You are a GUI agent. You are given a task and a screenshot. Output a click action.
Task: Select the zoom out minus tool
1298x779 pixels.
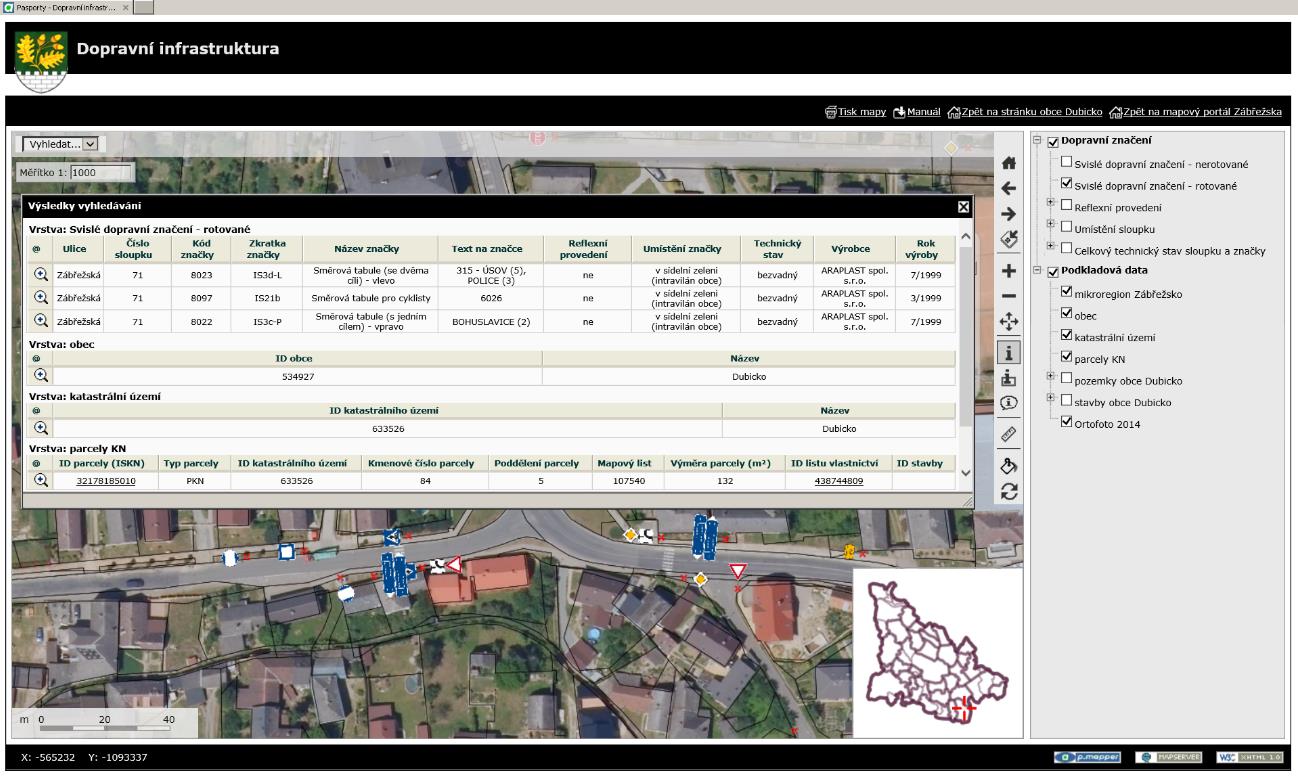[1009, 296]
